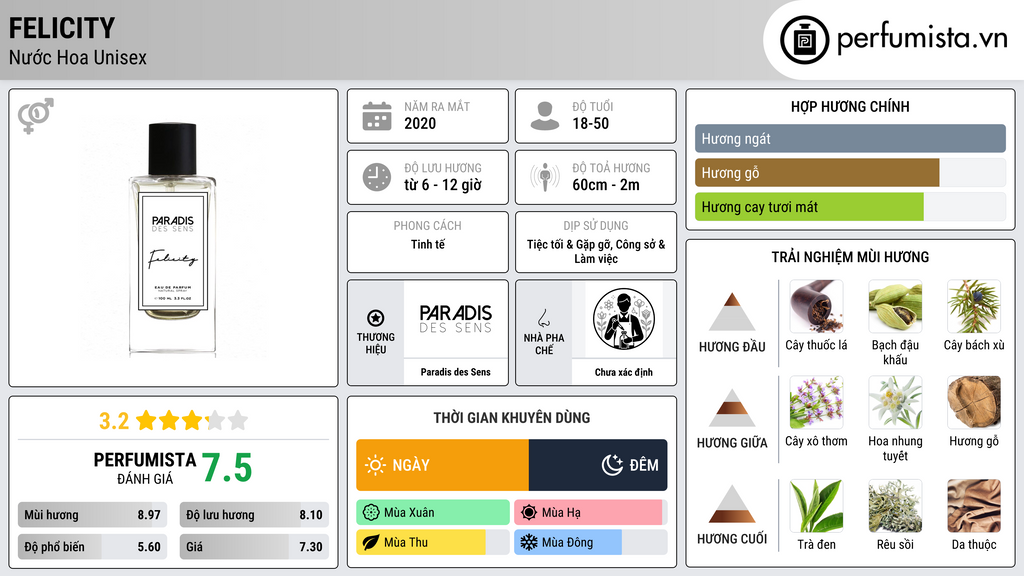Click the sillage icon beside Độ toả hương

point(545,177)
